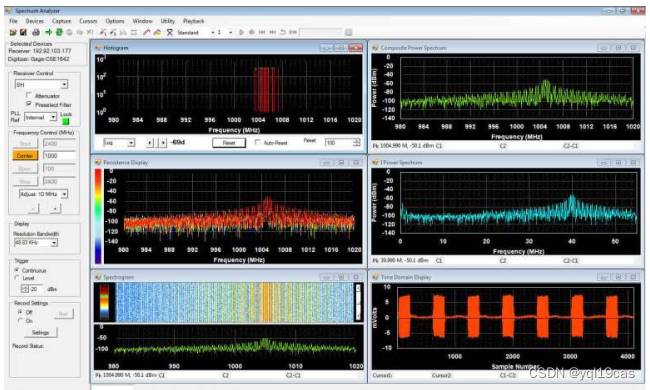Open the Capture menu

[61, 21]
